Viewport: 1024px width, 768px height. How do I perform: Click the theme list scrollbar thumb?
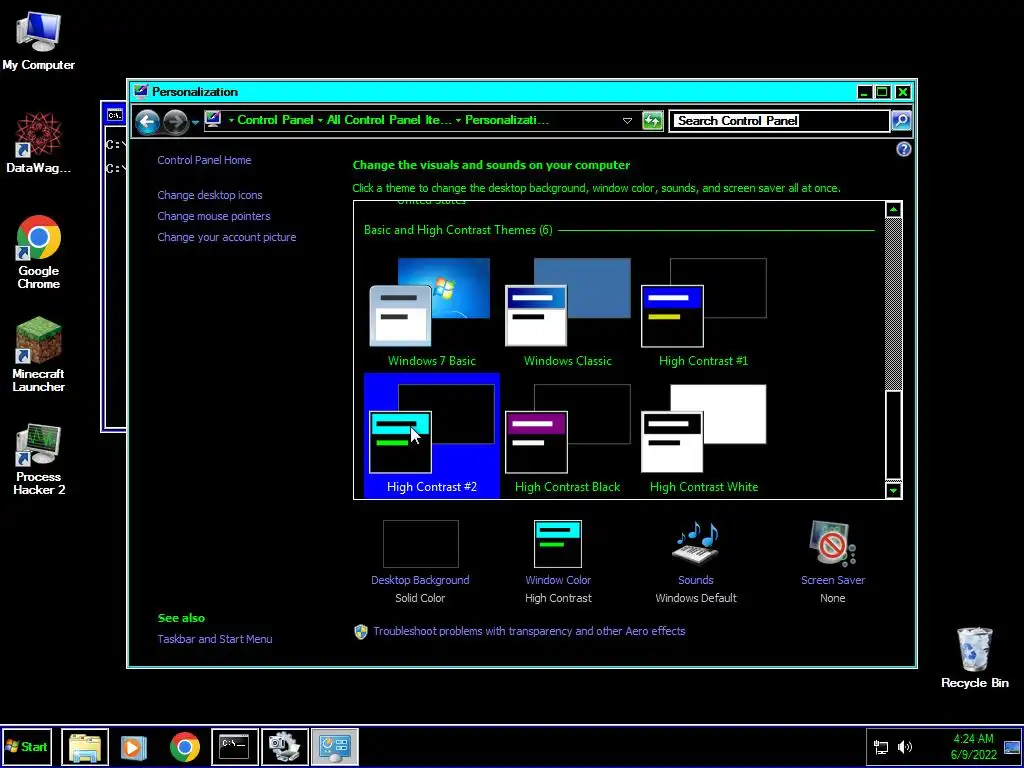pyautogui.click(x=893, y=435)
